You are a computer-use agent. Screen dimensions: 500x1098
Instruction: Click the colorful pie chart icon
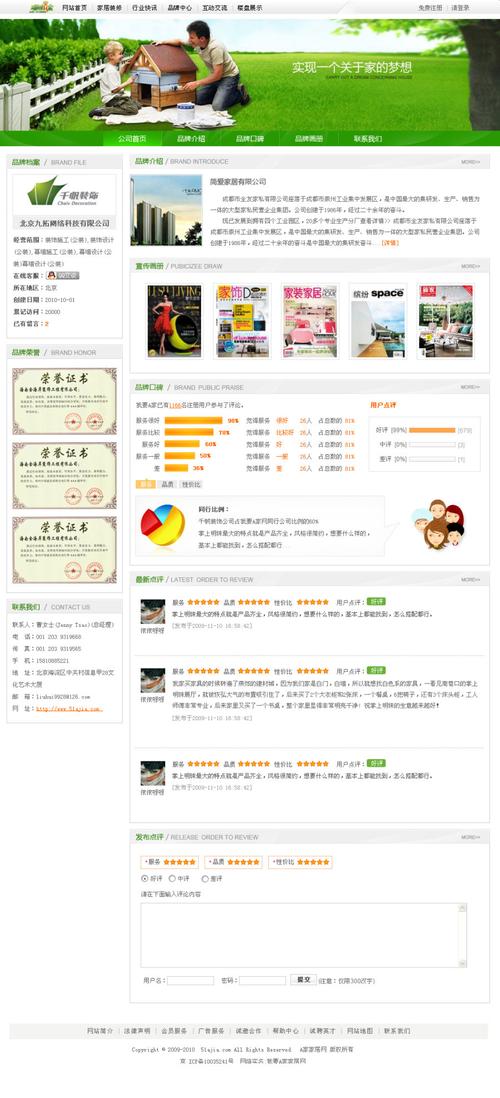pos(162,525)
